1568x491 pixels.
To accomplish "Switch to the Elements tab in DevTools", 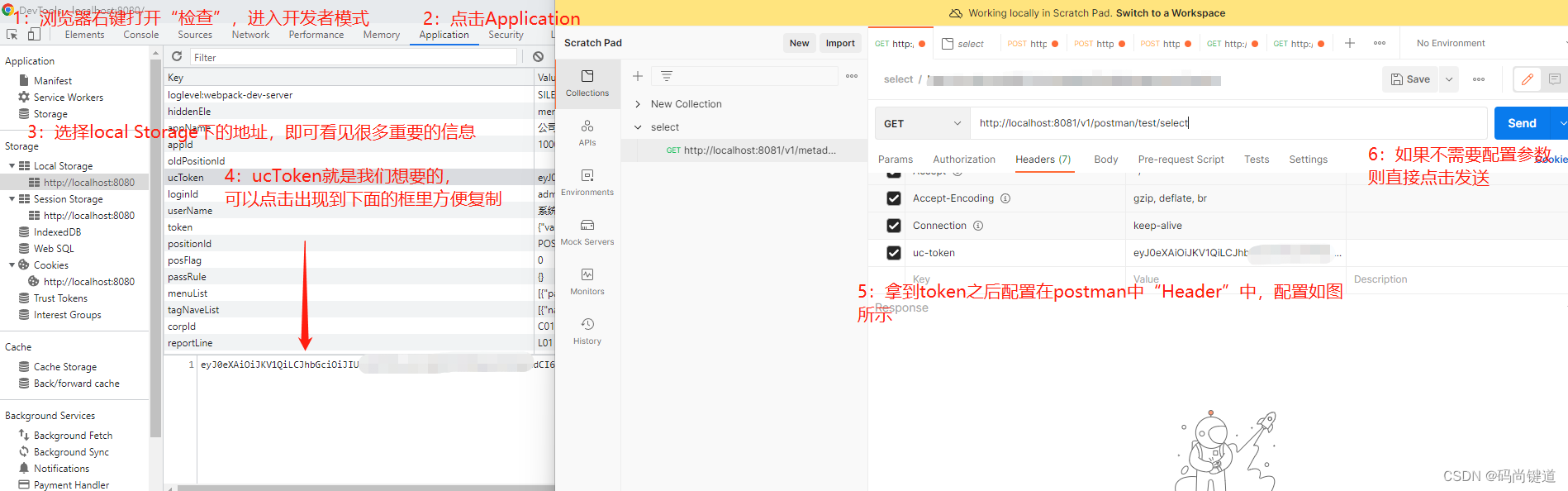I will (84, 35).
